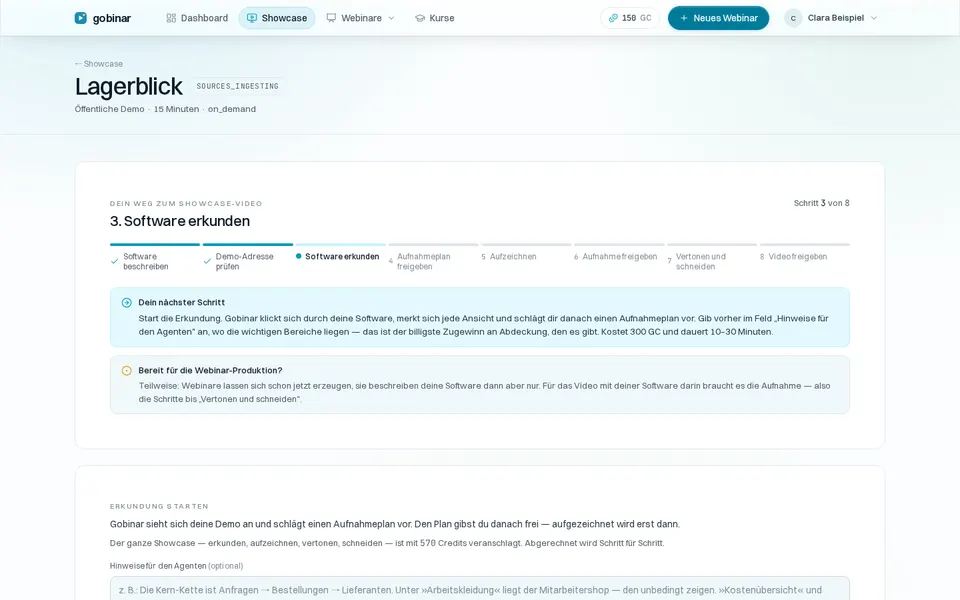
Task: Open the Clara Beispiel account menu chevron
Action: click(874, 18)
